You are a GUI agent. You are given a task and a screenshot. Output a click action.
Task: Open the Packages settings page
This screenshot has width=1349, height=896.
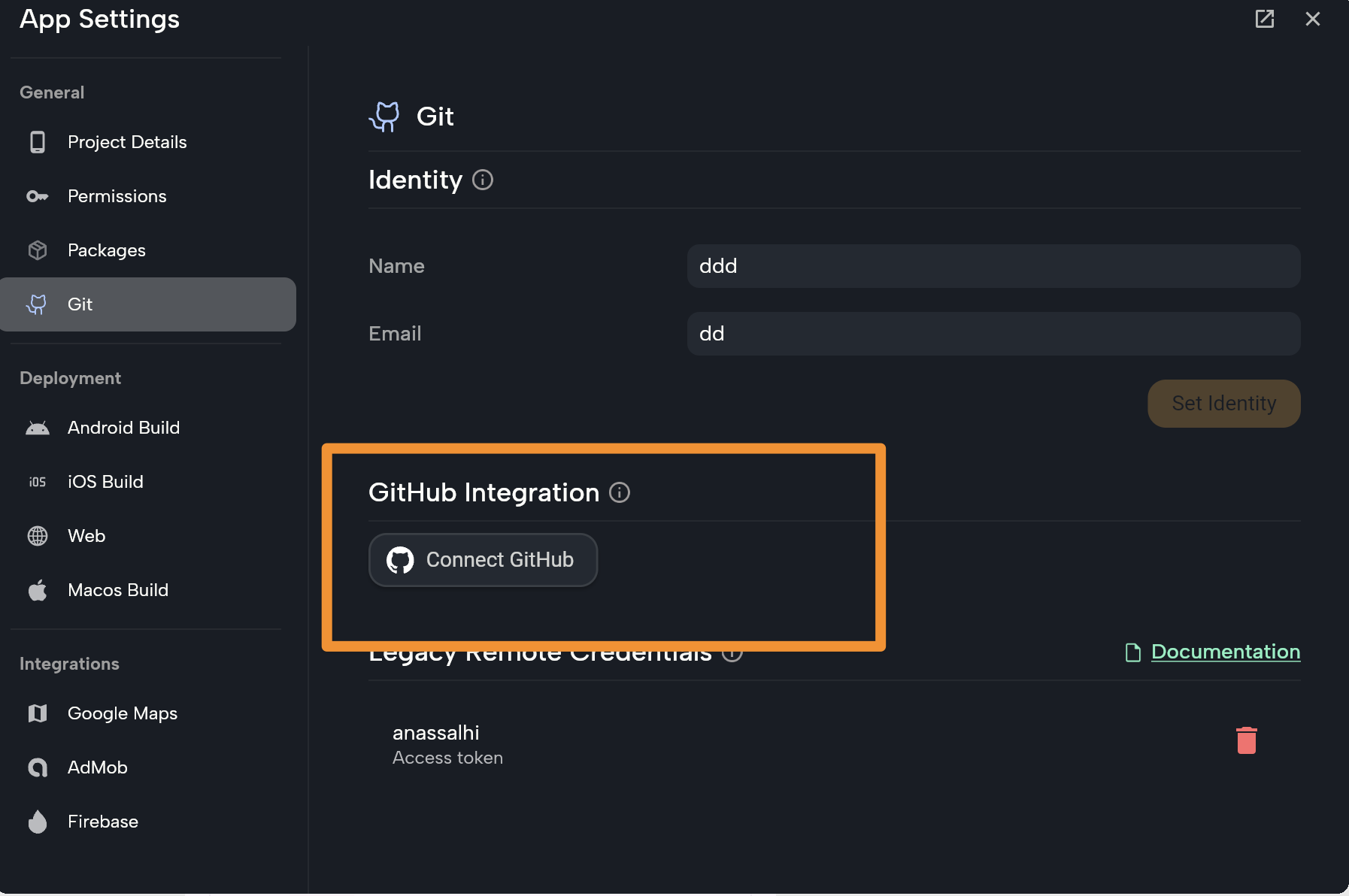click(106, 250)
